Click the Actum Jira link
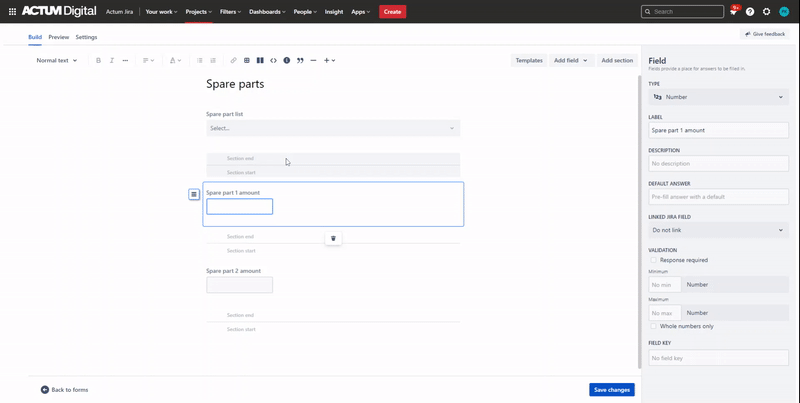800x403 pixels. 119,12
